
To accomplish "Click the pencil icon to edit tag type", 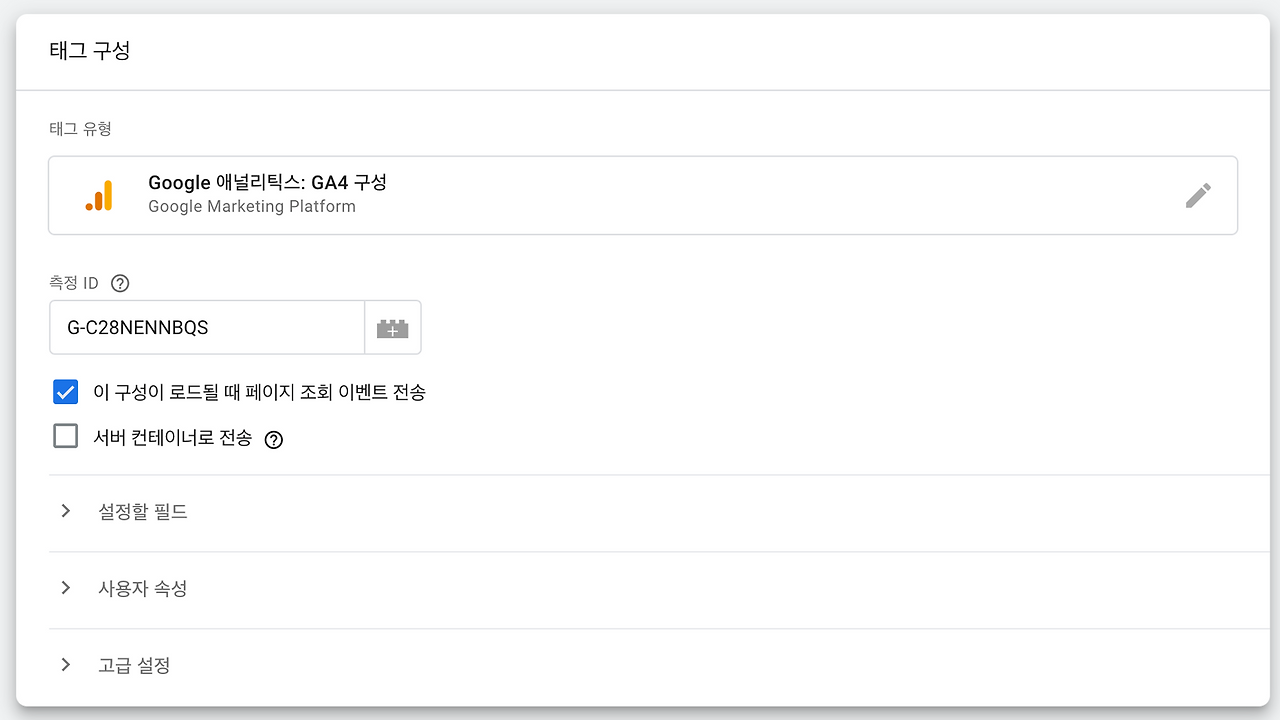I will [x=1198, y=195].
